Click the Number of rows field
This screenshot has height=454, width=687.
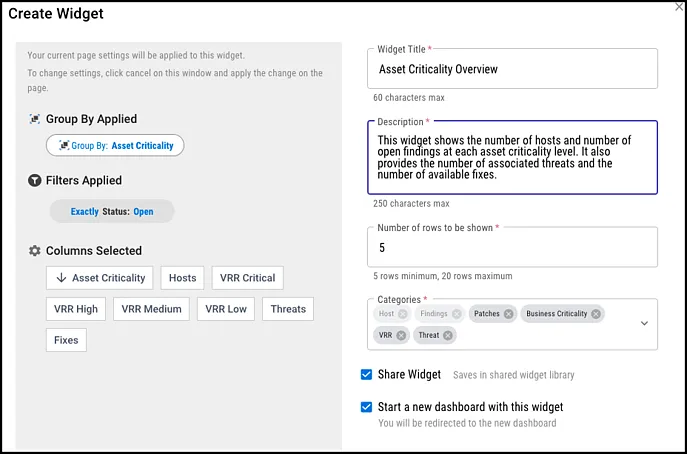click(x=512, y=247)
